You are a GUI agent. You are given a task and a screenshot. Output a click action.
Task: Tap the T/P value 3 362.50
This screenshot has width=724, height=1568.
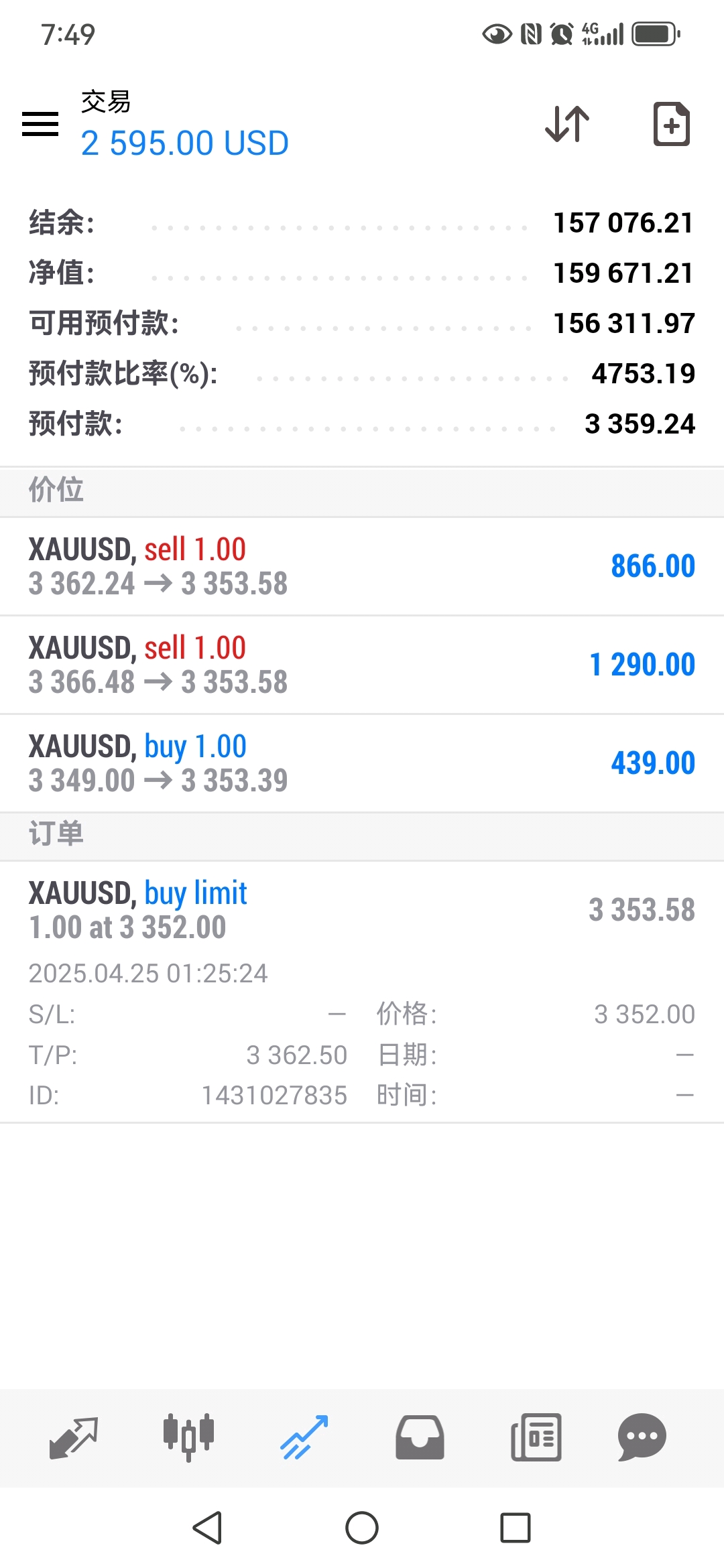click(296, 1055)
